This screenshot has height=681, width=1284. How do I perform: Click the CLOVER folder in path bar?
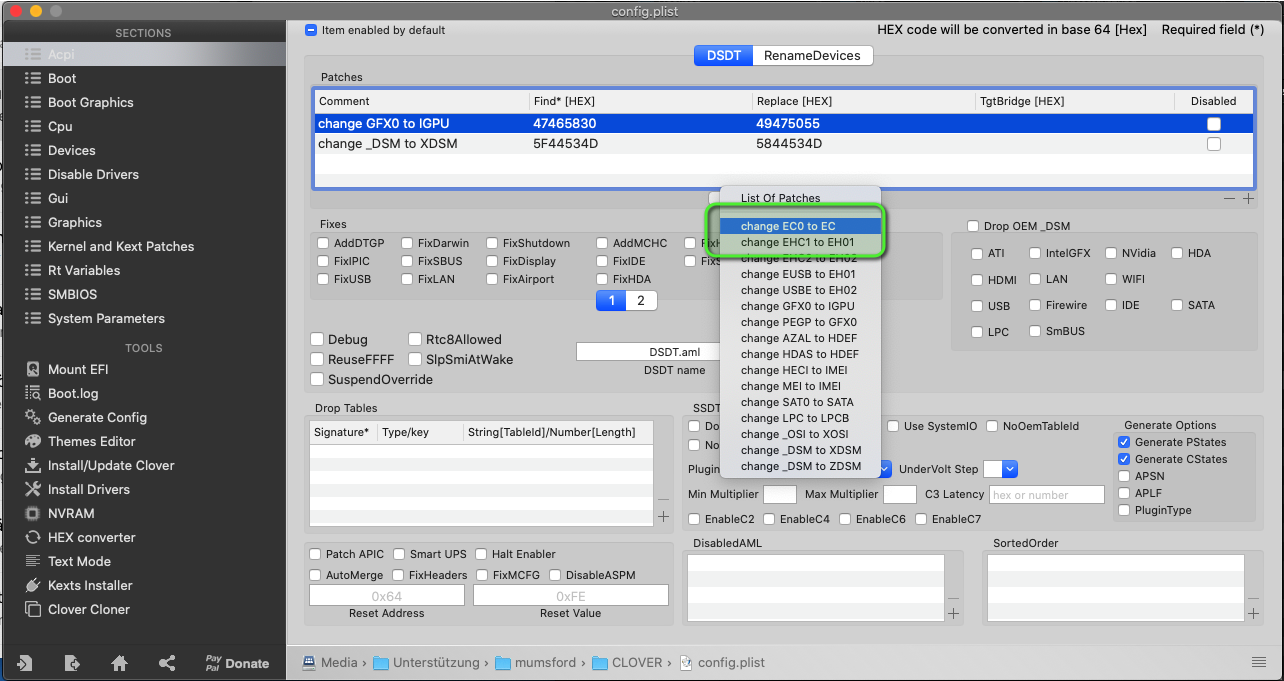tap(636, 663)
